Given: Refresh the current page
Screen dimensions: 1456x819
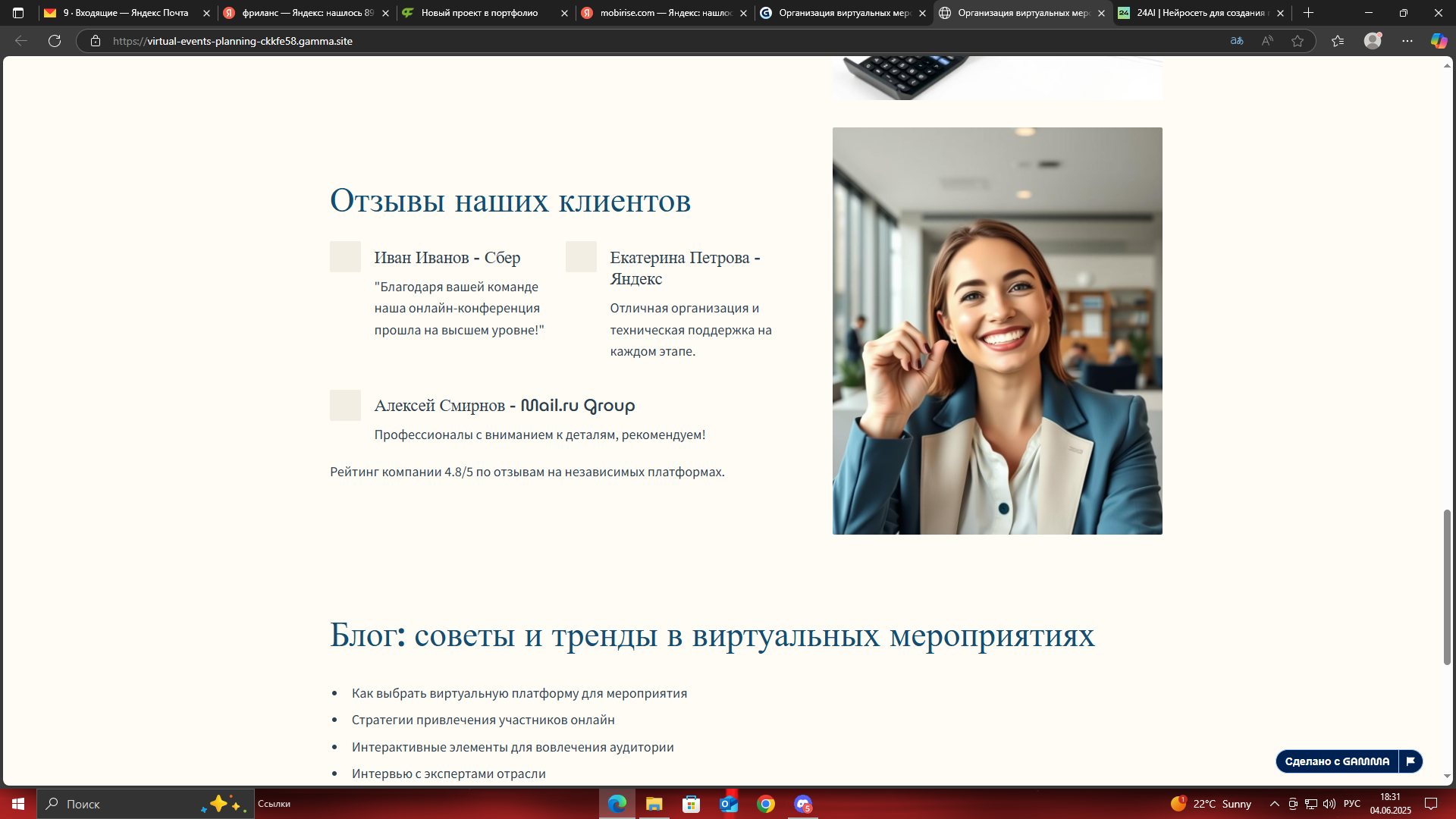Looking at the screenshot, I should (55, 41).
